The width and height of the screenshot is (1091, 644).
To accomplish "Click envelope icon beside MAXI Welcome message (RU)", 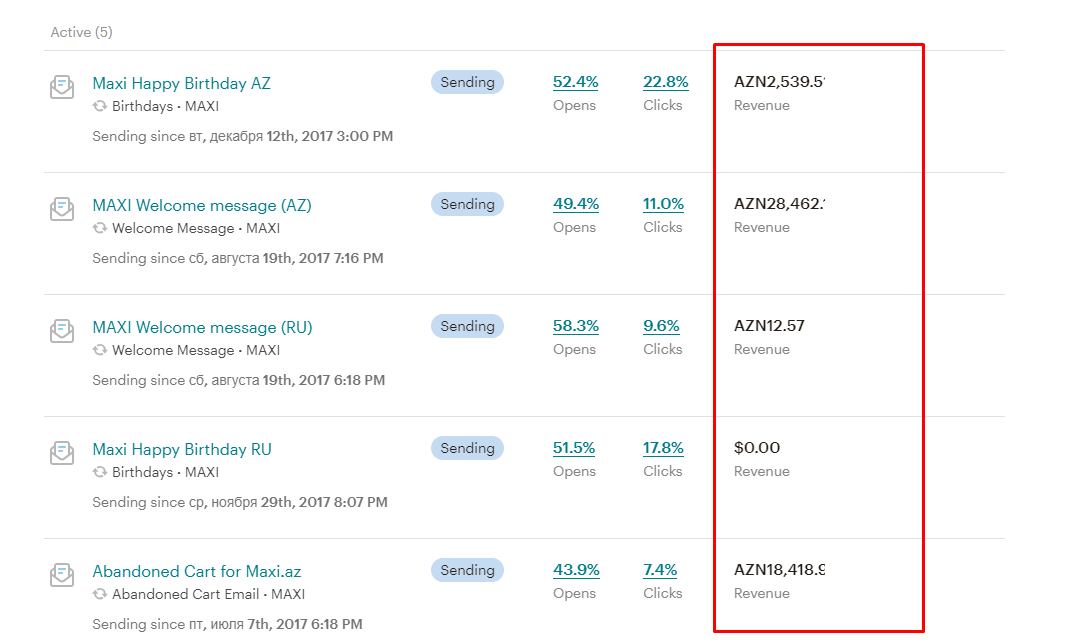I will (x=62, y=331).
